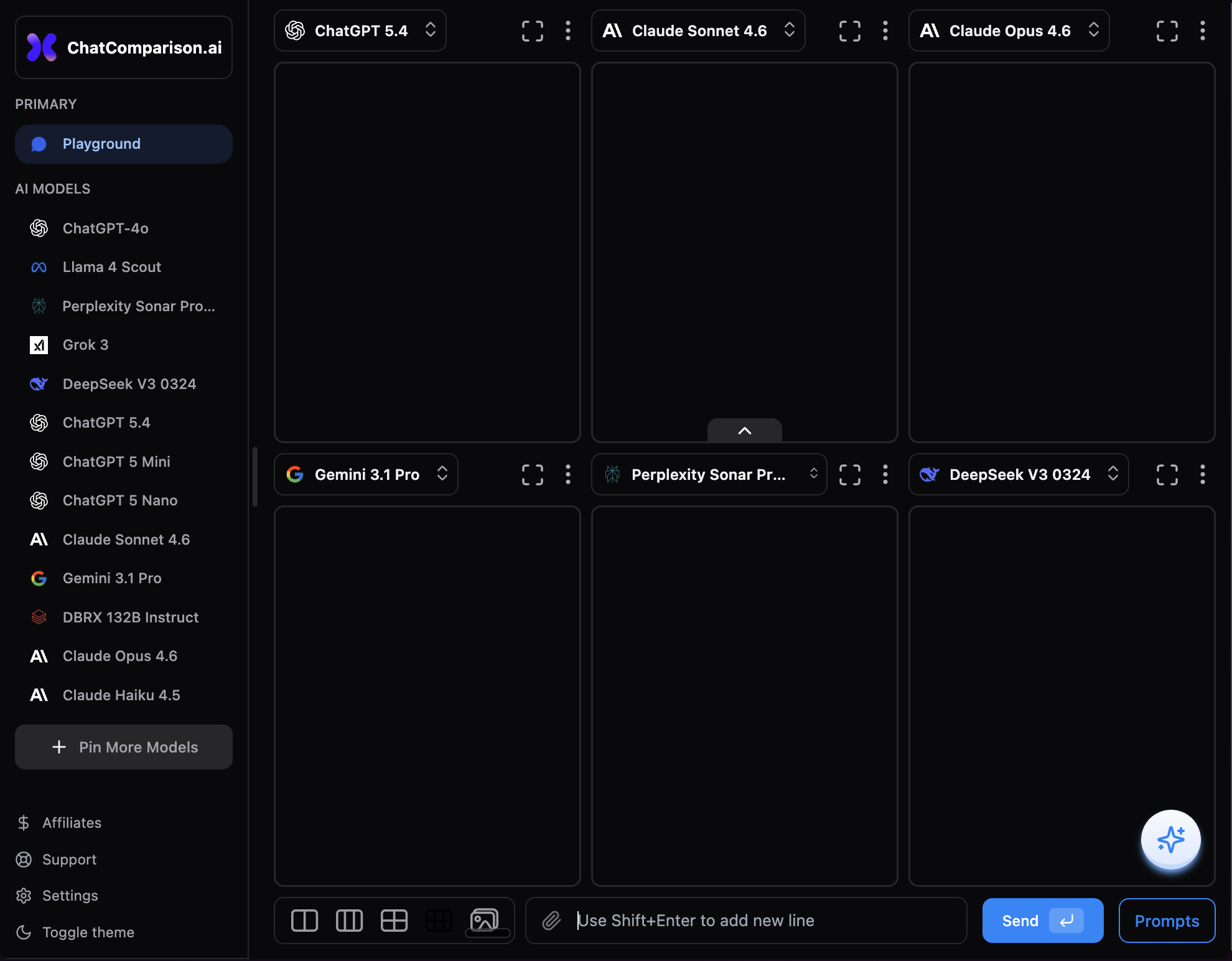Select the 2x2 grid layout
Image resolution: width=1232 pixels, height=961 pixels.
coord(394,921)
